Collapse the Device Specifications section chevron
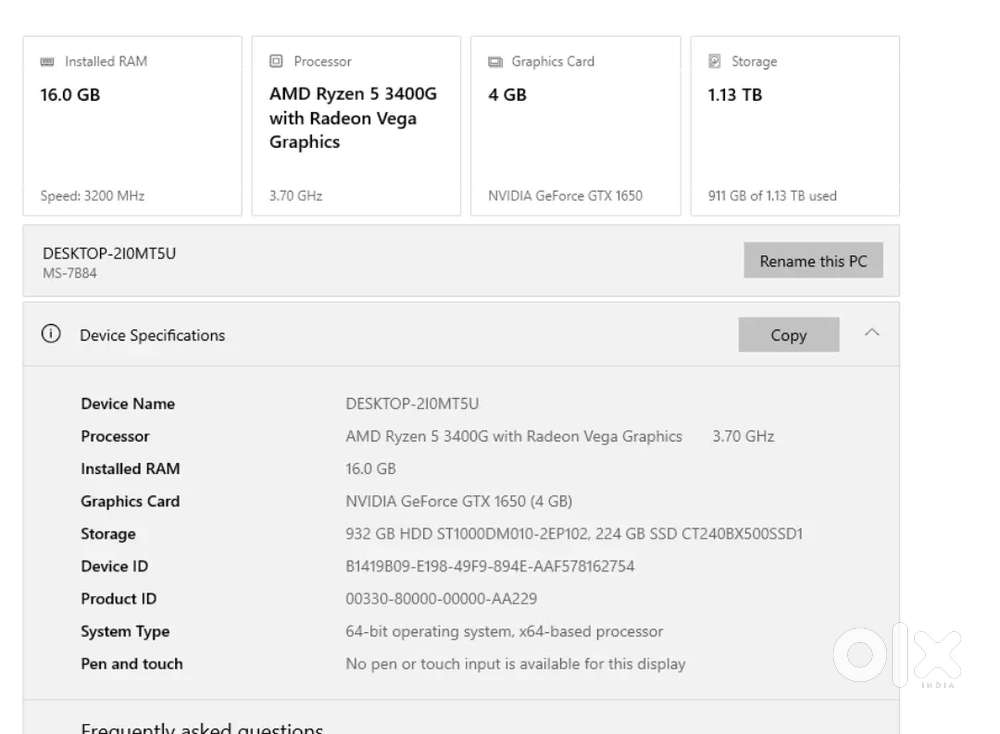Screen dimensions: 1000x734 pos(872,333)
